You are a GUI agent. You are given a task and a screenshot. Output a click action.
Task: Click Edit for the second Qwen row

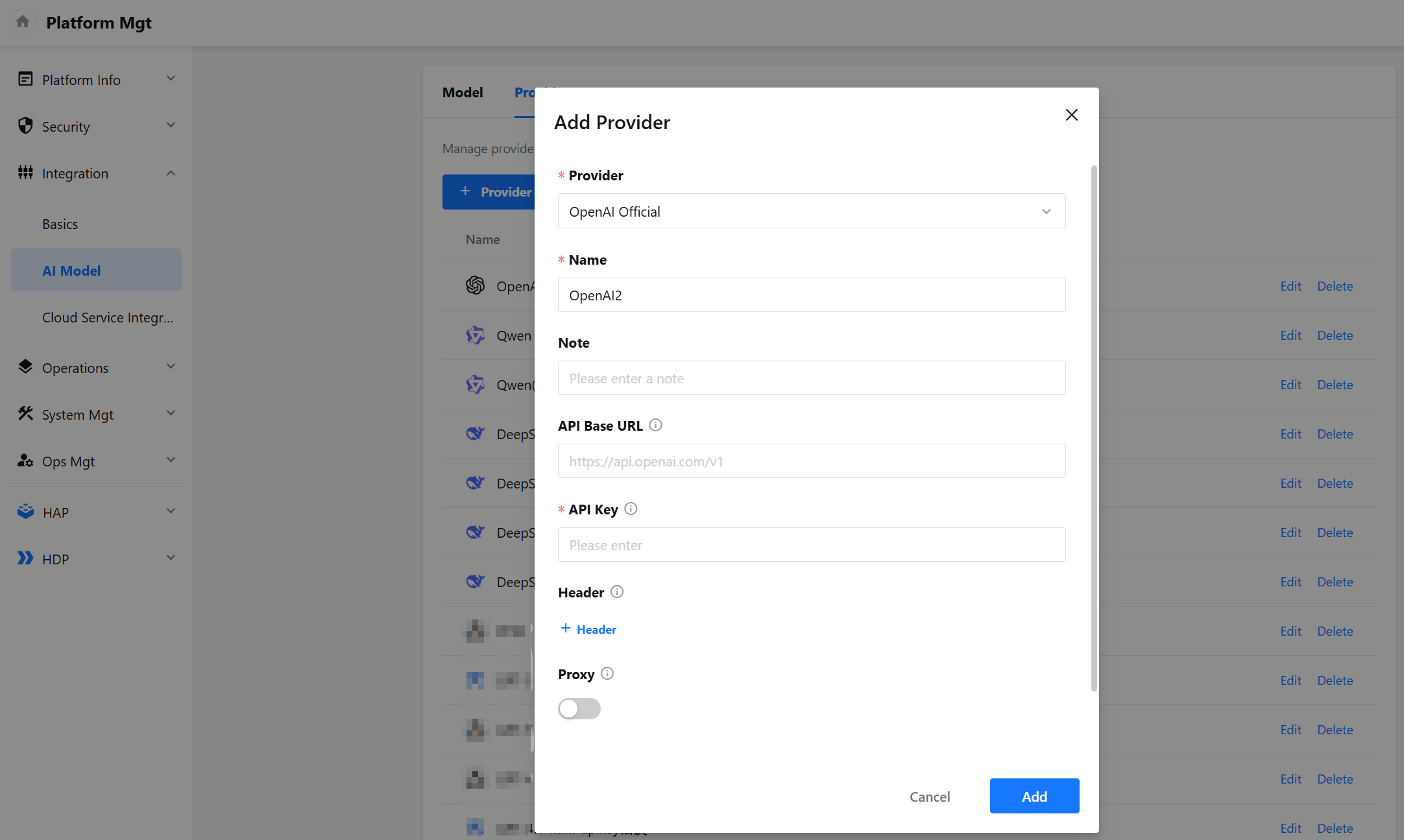1290,384
